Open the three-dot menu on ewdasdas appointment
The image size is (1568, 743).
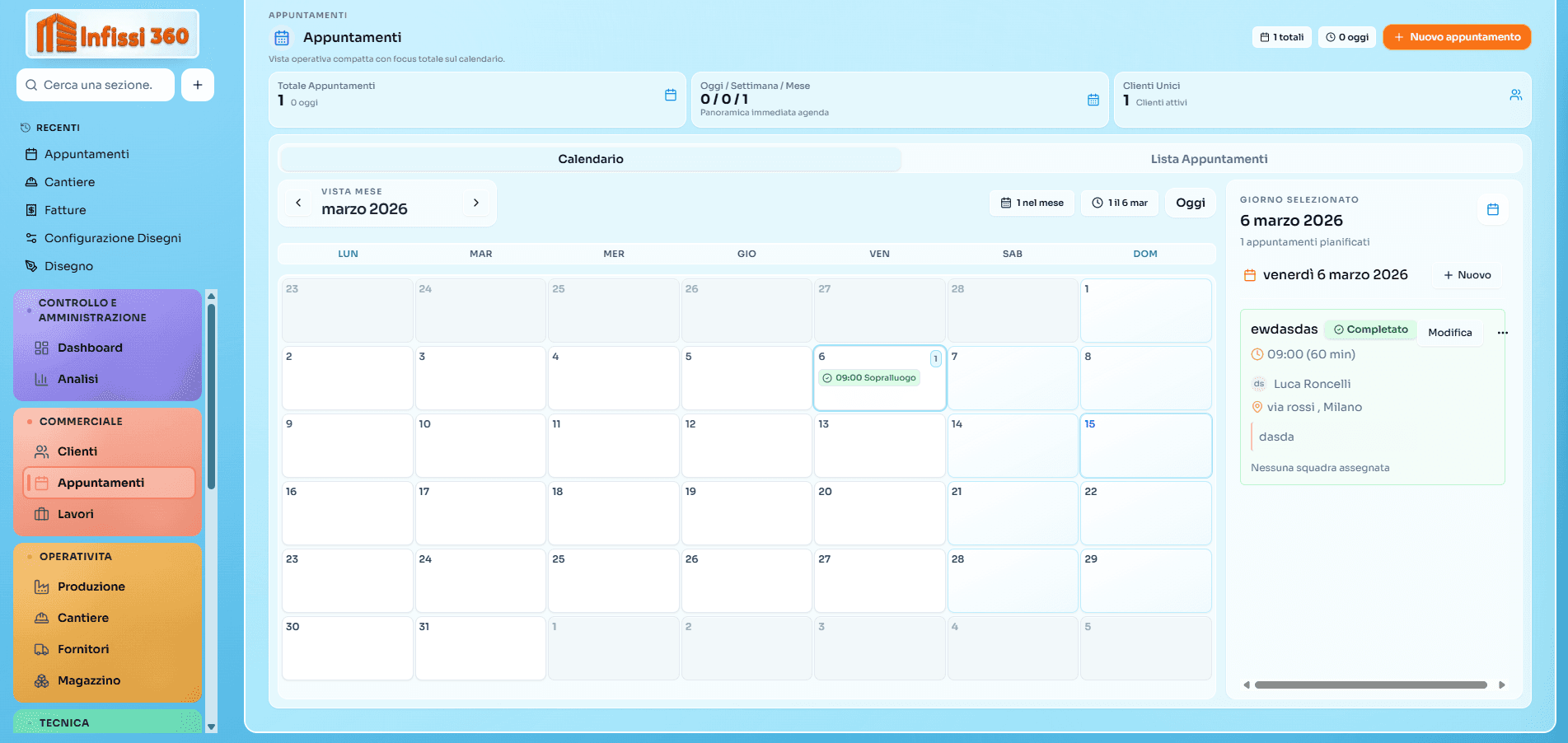[1502, 333]
